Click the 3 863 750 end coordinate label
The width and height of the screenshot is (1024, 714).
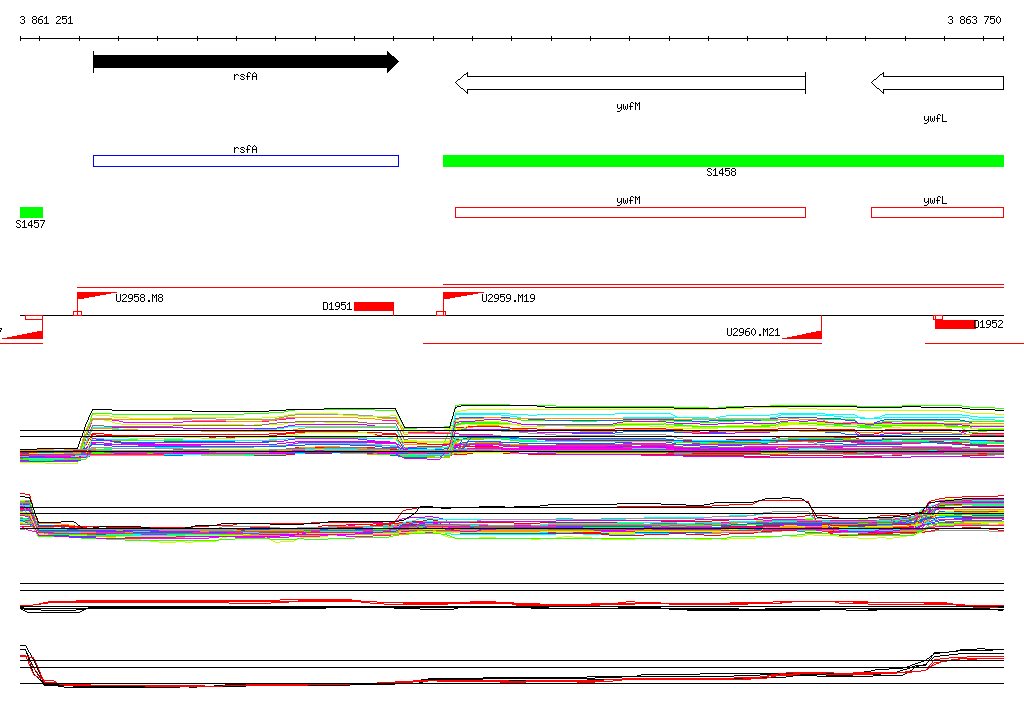coord(974,20)
